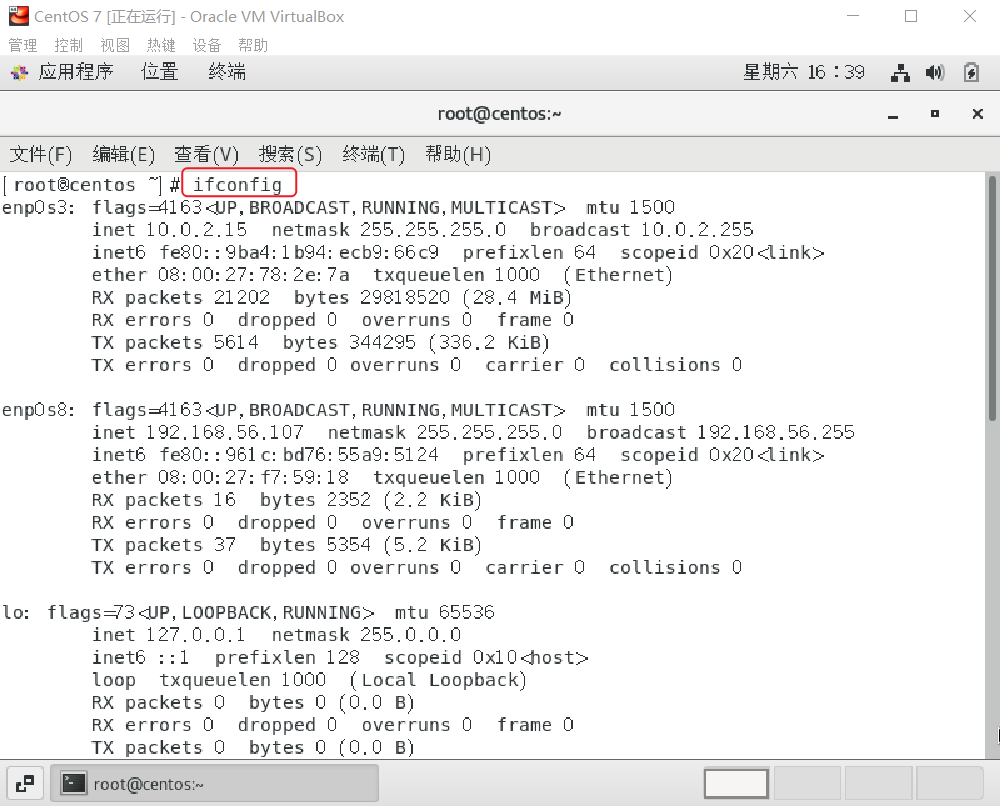Image resolution: width=1000 pixels, height=806 pixels.
Task: Open the 应用程序 menu
Action: click(x=78, y=71)
